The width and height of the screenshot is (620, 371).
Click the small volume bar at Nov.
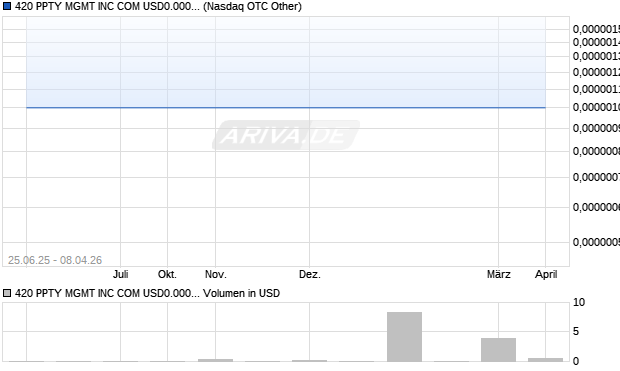(215, 360)
